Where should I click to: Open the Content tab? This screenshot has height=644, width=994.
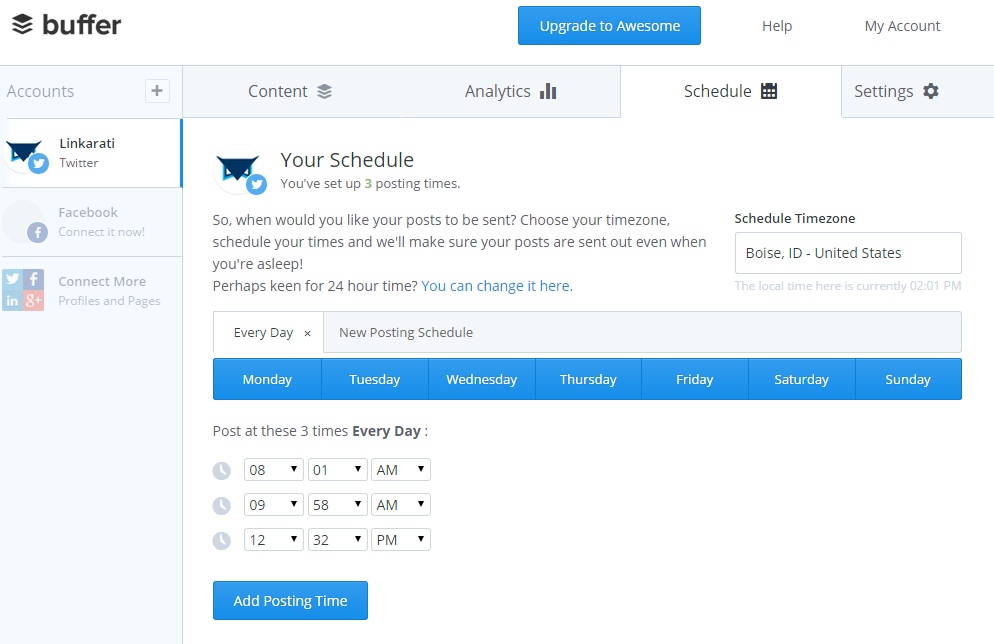[290, 91]
